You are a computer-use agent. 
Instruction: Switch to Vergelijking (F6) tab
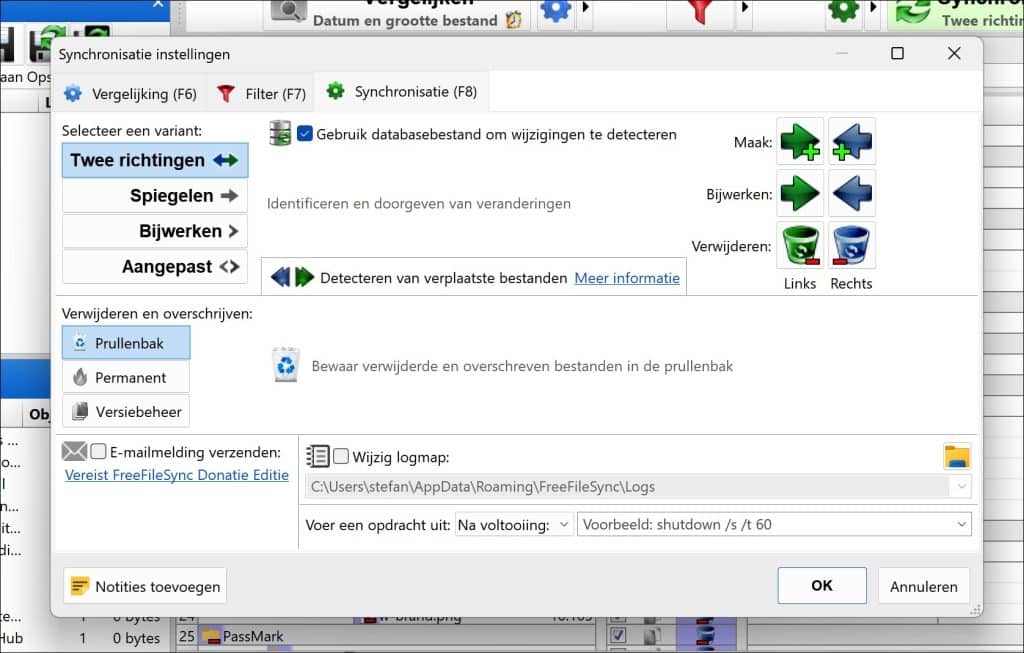(x=131, y=93)
